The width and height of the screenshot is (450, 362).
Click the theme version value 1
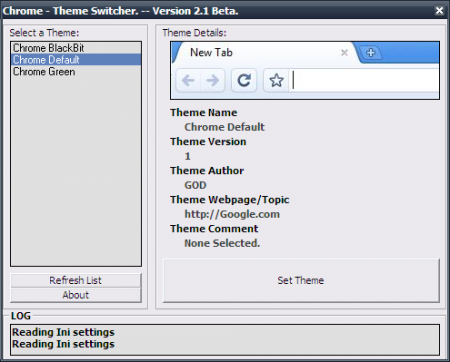tap(187, 156)
